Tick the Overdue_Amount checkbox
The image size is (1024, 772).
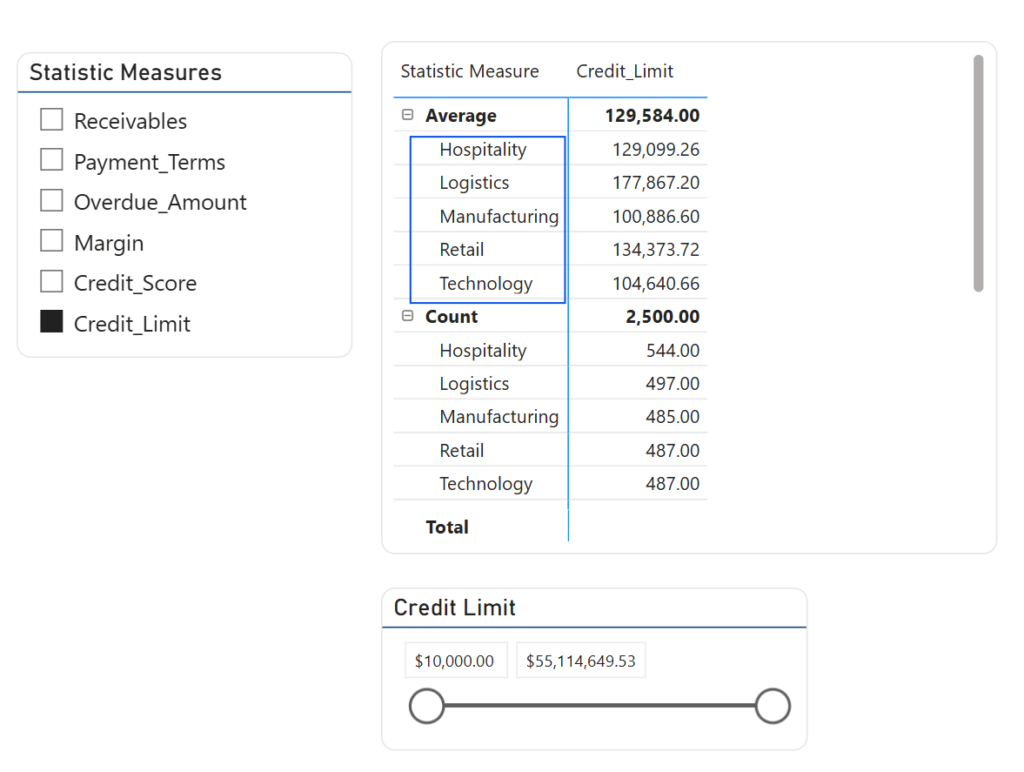(52, 201)
